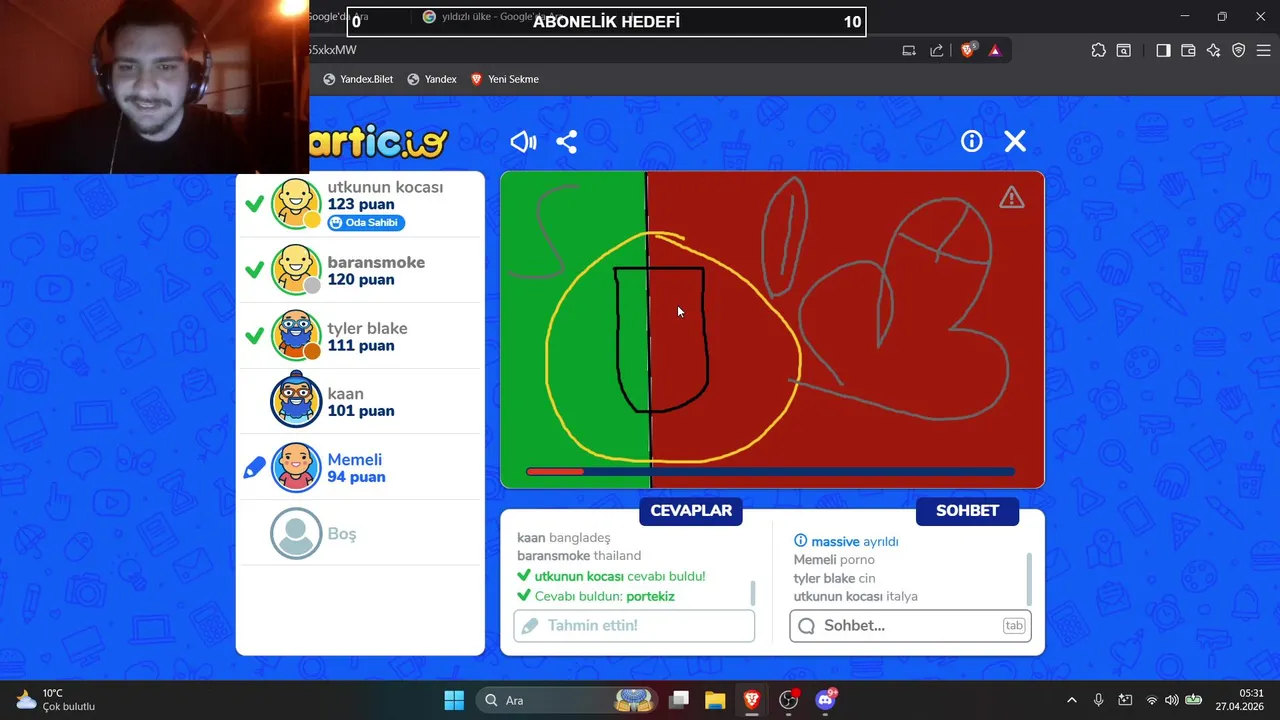Screen dimensions: 1280x720
Task: Click the search tabs icon in toolbar
Action: (x=1124, y=50)
